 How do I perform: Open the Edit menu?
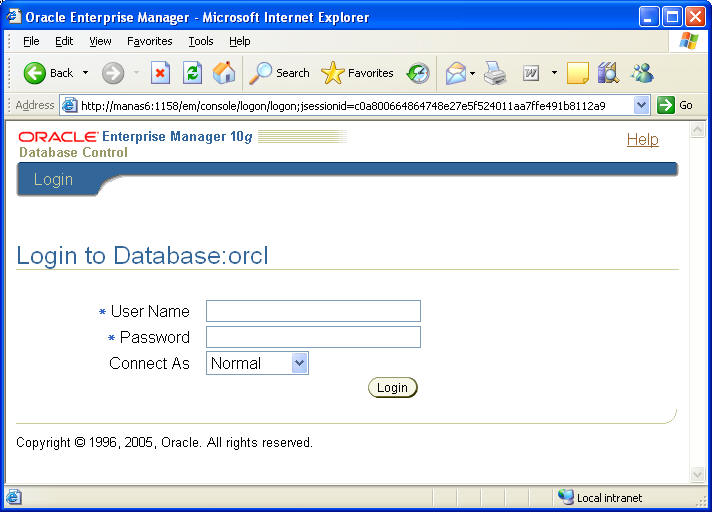[x=64, y=41]
